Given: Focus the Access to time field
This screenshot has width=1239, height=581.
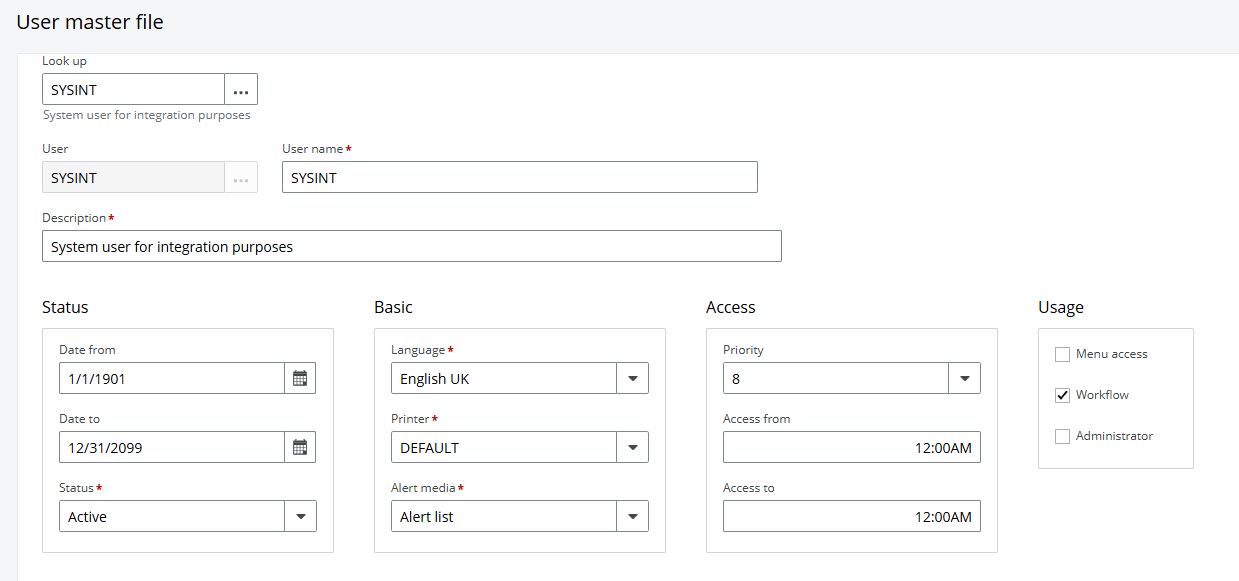Looking at the screenshot, I should (851, 516).
